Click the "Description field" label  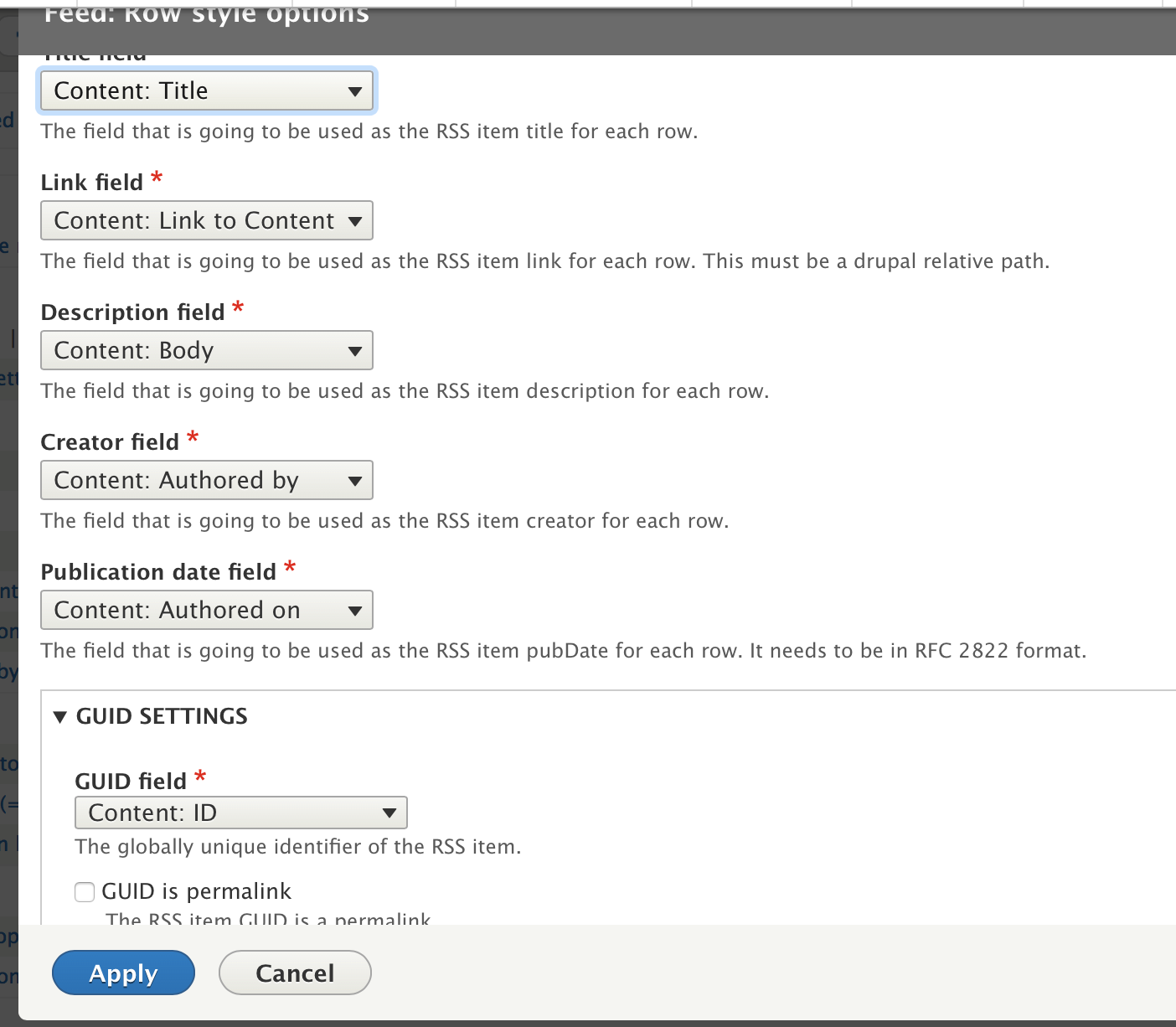click(133, 312)
